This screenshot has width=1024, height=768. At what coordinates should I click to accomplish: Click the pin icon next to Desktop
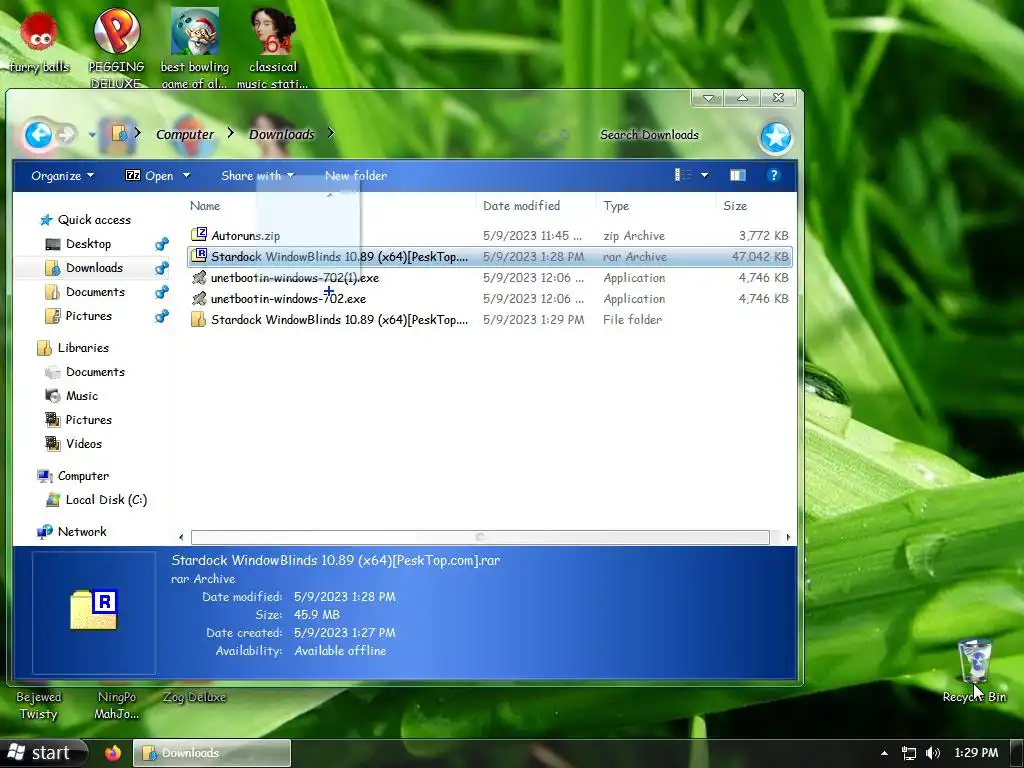pyautogui.click(x=161, y=244)
